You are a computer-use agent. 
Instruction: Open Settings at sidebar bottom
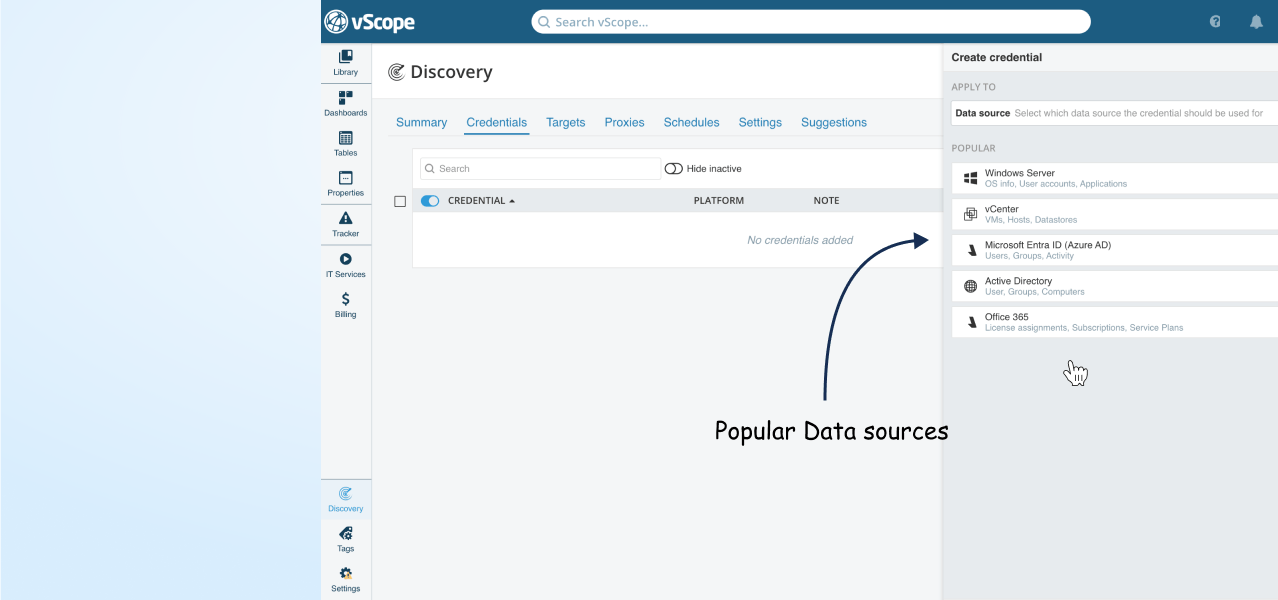click(346, 580)
